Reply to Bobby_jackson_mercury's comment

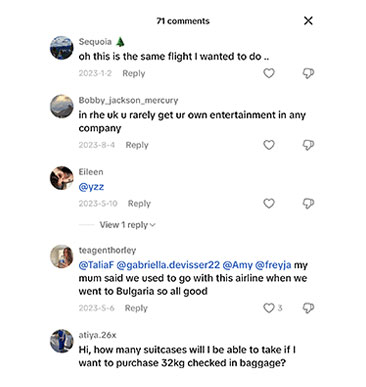point(137,145)
